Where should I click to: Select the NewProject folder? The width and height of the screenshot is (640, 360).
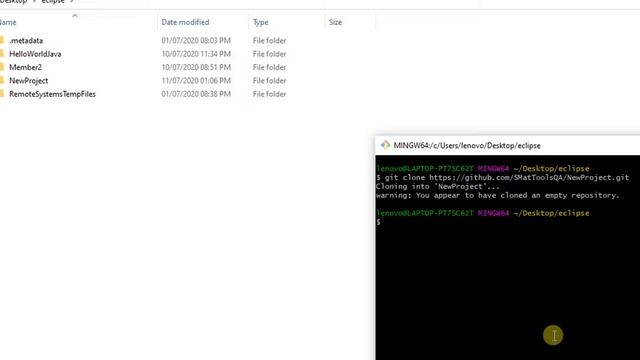tap(29, 81)
